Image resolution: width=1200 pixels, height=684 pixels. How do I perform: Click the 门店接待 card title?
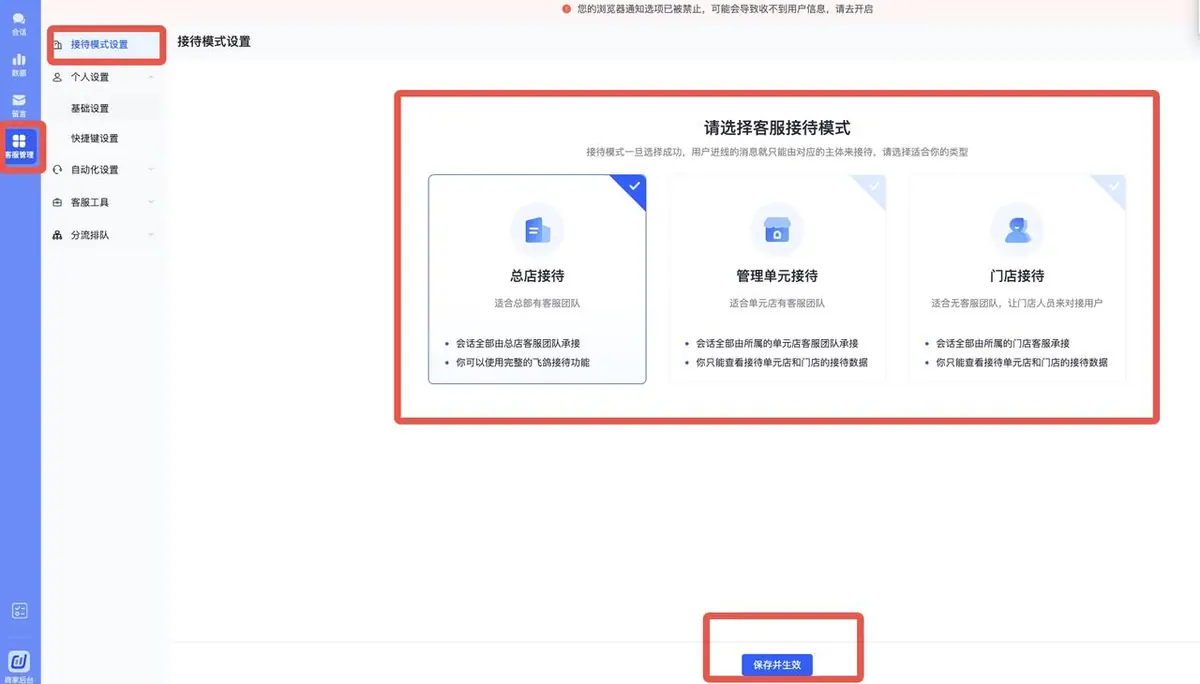(x=1017, y=276)
